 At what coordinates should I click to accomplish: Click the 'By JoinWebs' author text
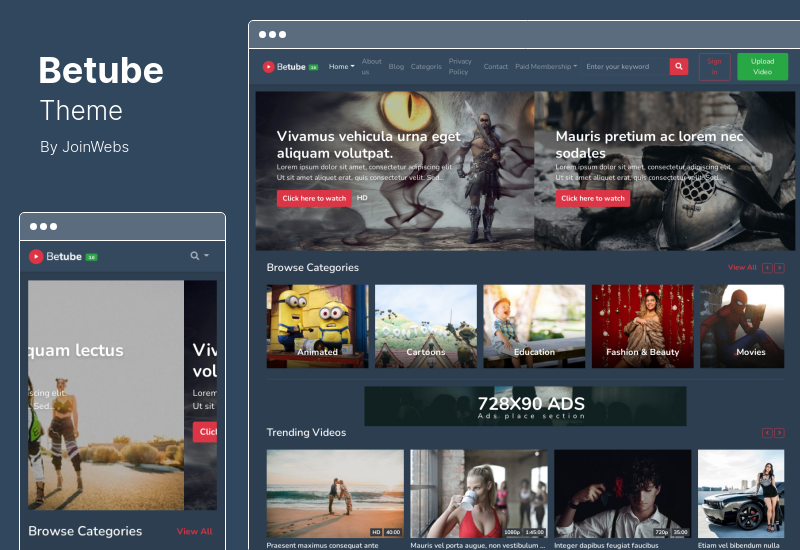tap(85, 147)
